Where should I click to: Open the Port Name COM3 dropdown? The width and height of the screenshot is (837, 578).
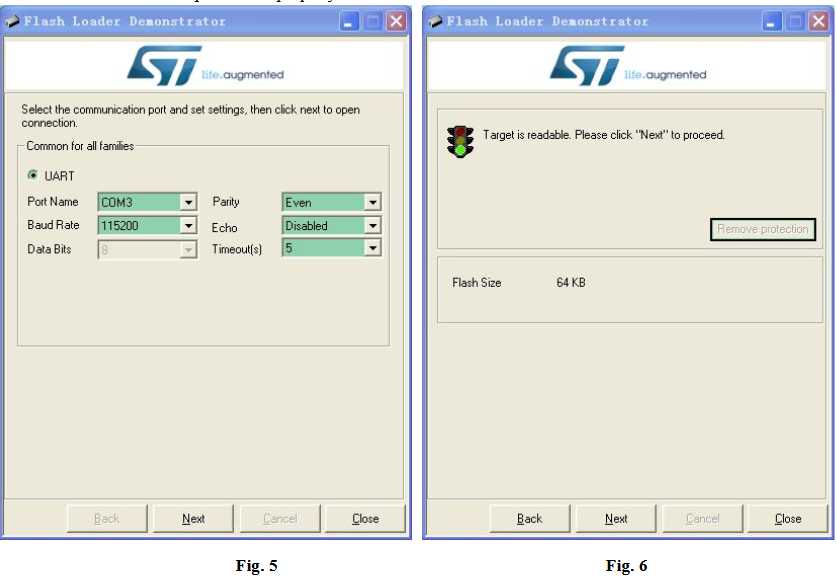147,202
